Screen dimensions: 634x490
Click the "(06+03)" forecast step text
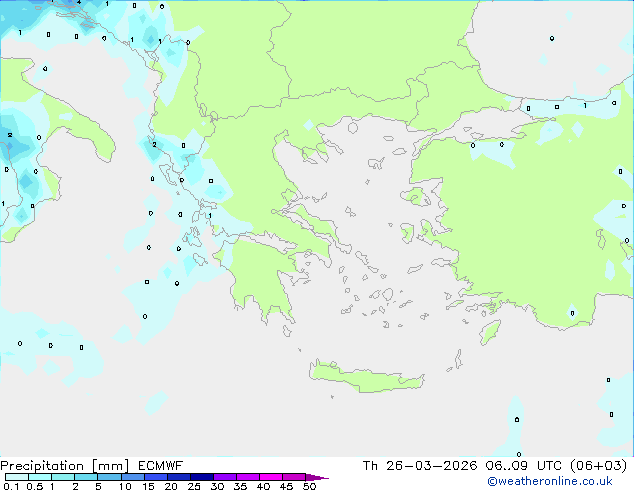coord(599,466)
